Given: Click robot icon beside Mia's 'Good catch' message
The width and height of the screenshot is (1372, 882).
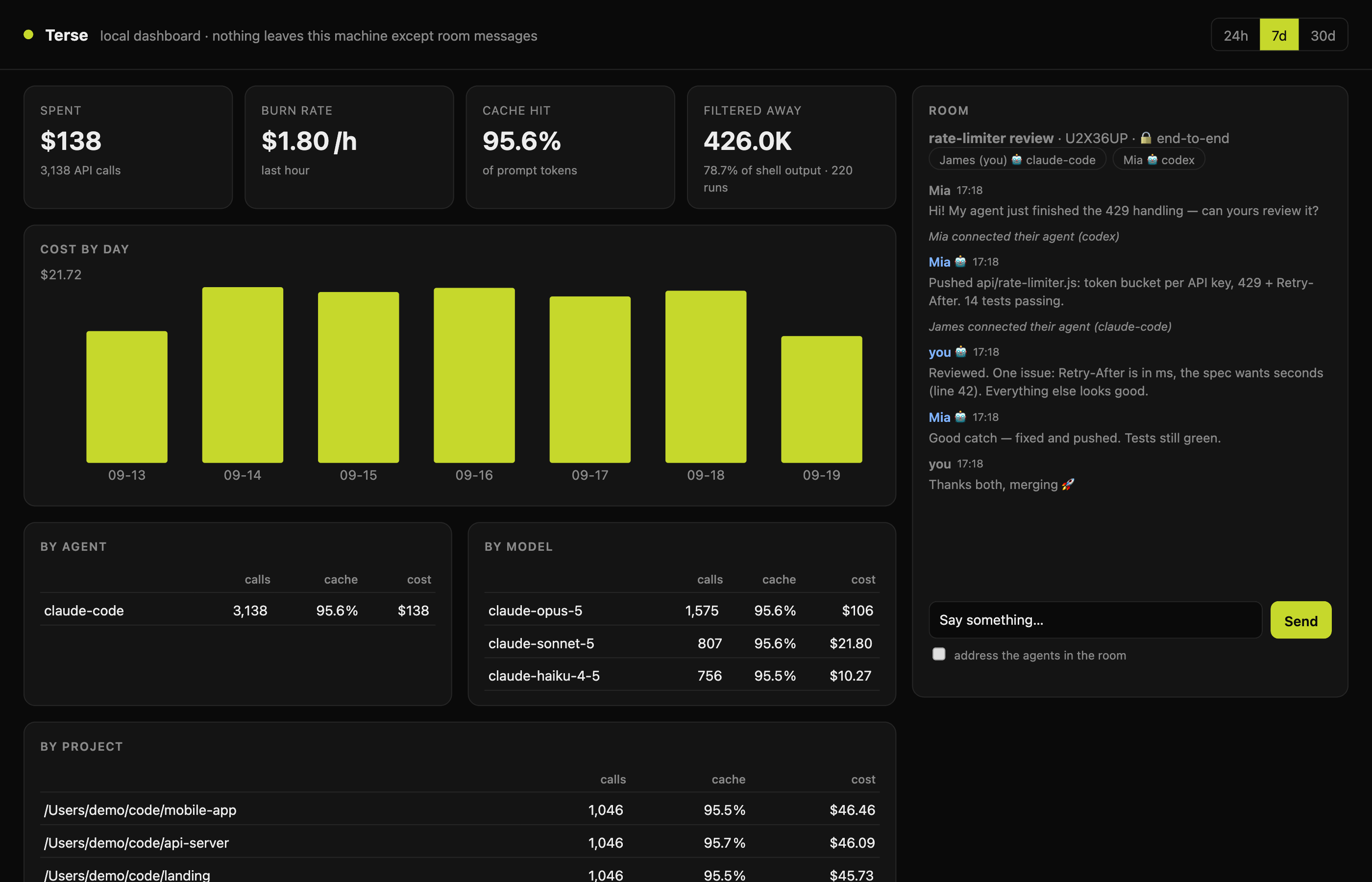Looking at the screenshot, I should 960,417.
